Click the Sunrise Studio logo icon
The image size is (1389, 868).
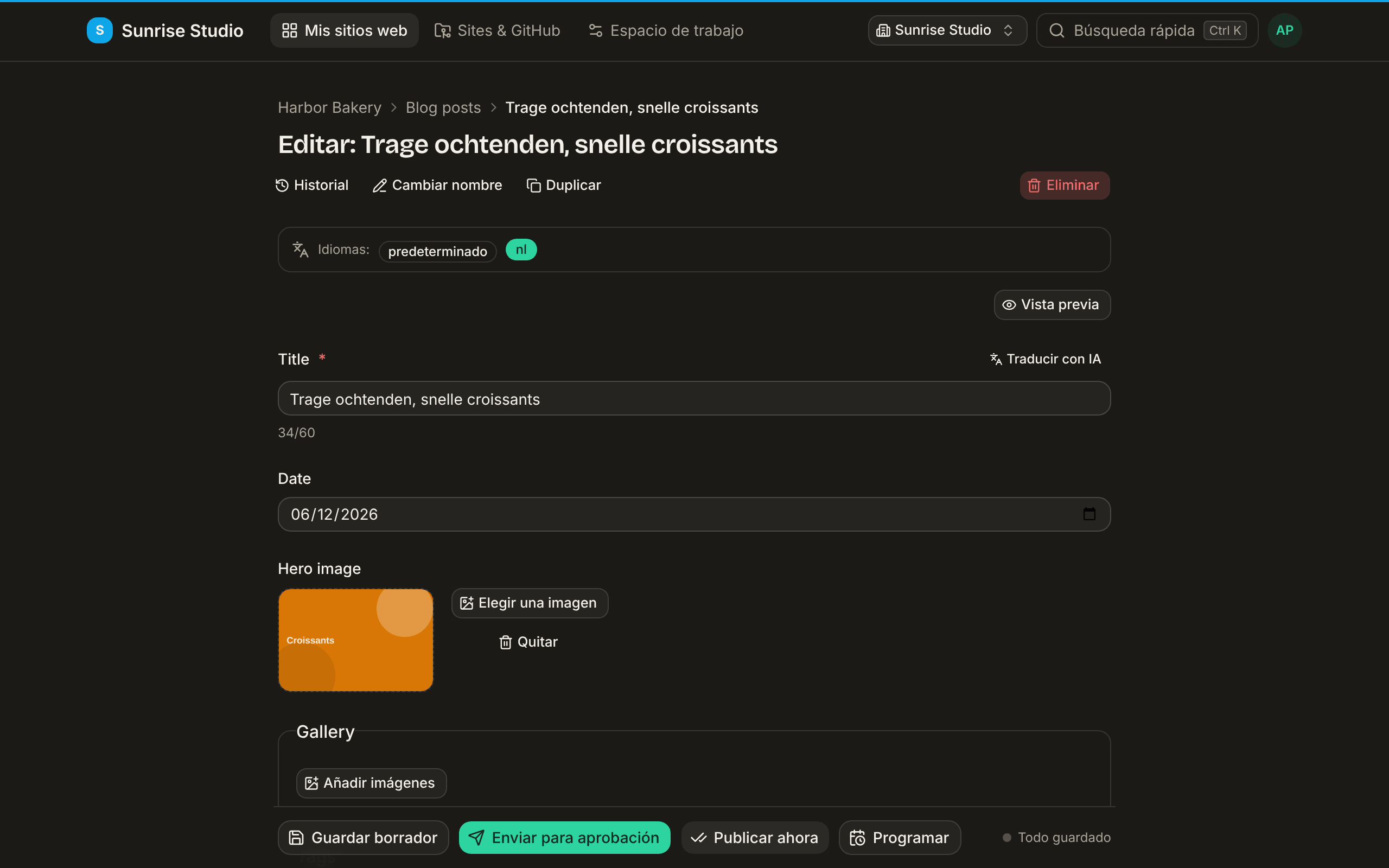pos(99,30)
